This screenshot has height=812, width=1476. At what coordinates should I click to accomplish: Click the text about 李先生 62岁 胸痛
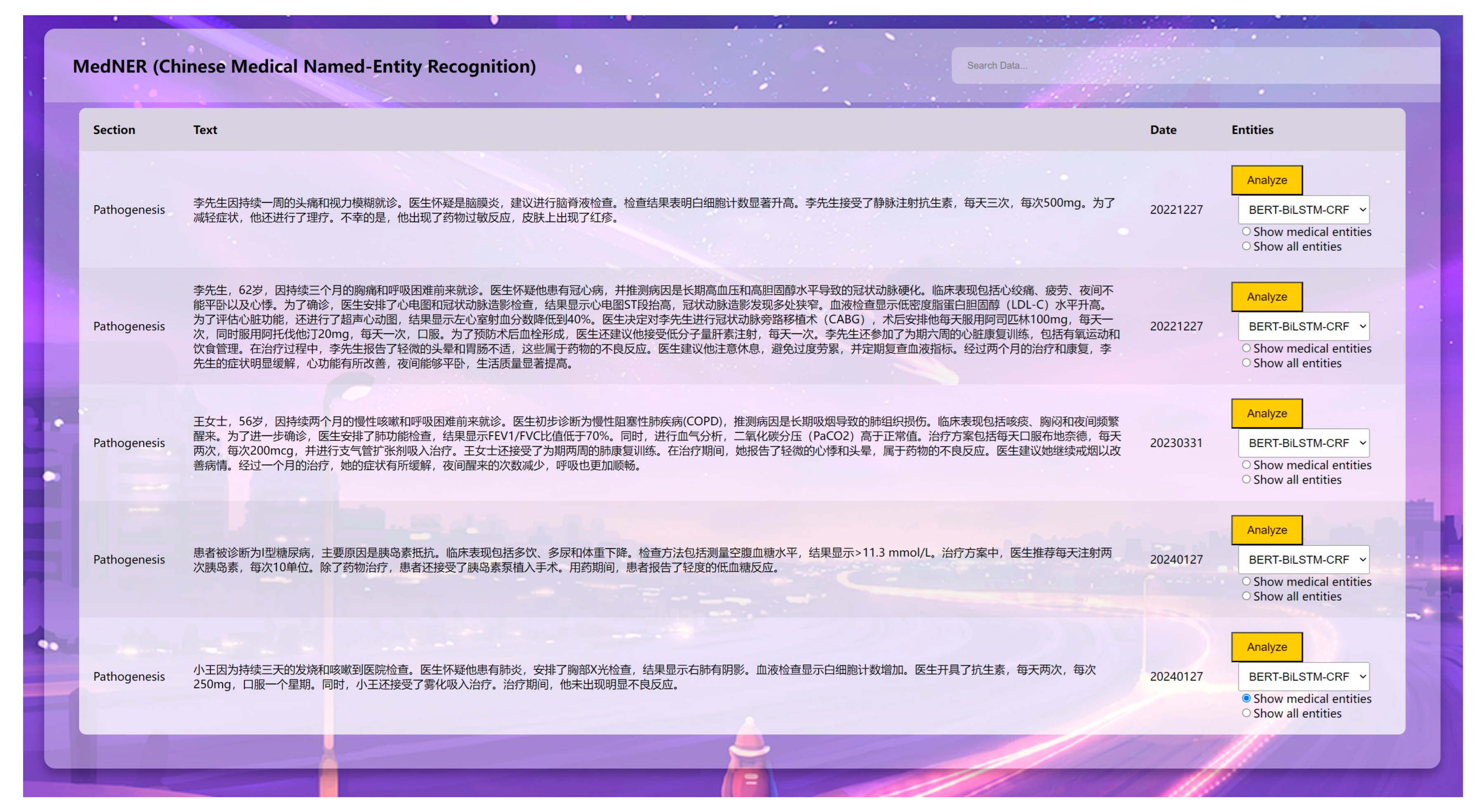(657, 327)
